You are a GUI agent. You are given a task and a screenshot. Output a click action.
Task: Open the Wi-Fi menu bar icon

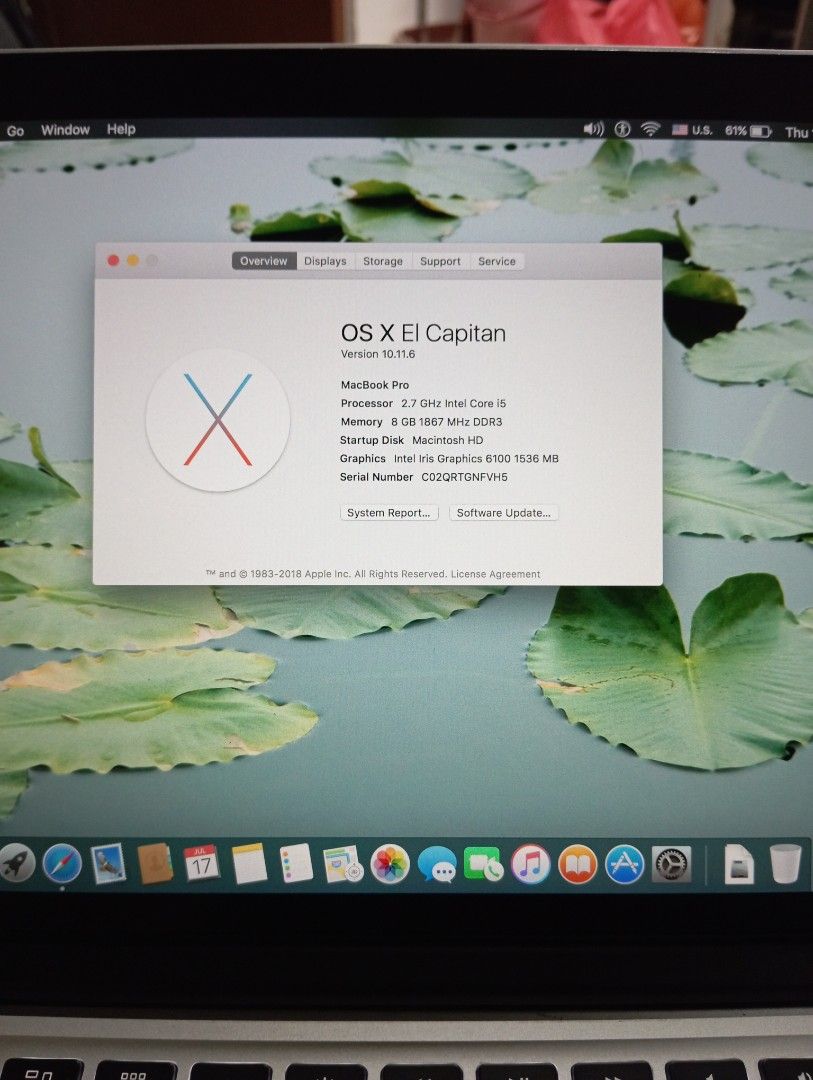(x=650, y=129)
